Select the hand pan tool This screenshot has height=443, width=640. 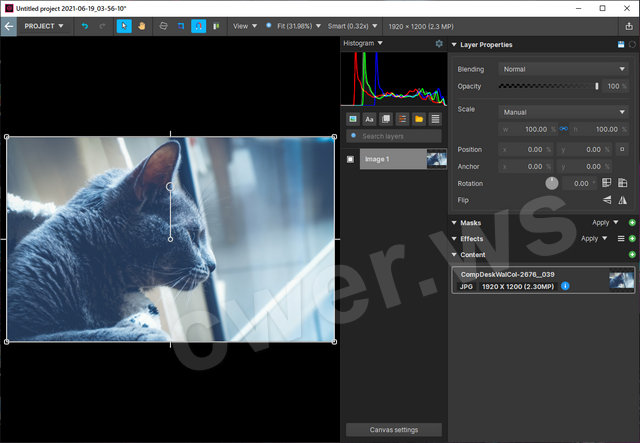point(141,25)
